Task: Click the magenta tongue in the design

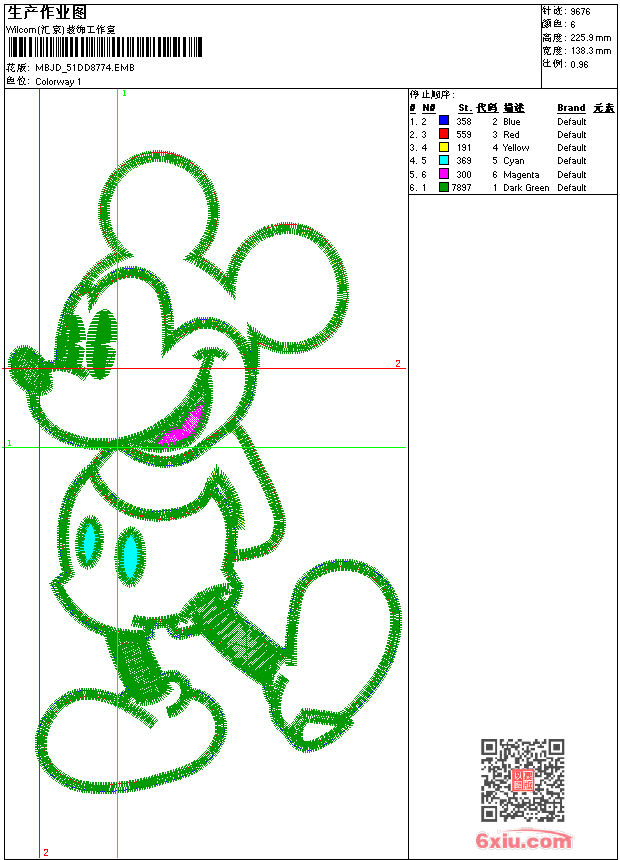Action: coord(183,427)
